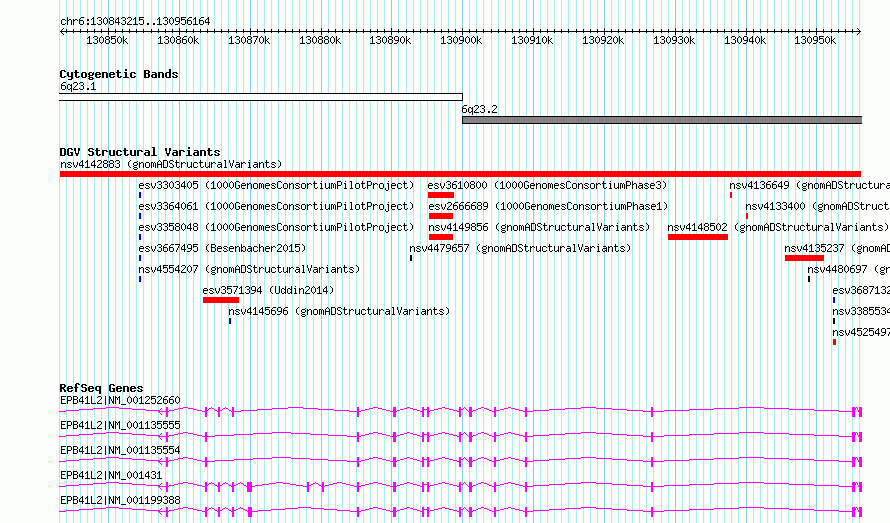The height and width of the screenshot is (523, 890).
Task: Click the DGV Structural Variants track title
Action: click(x=140, y=152)
